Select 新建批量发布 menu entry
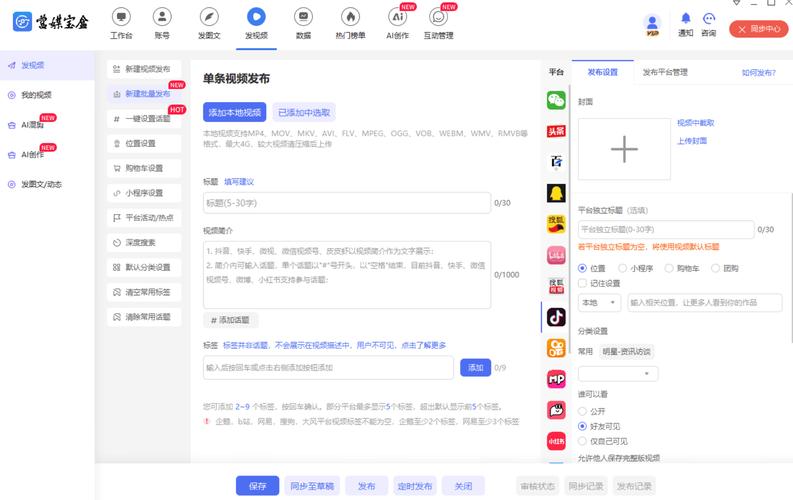The height and width of the screenshot is (500, 793). coord(144,94)
